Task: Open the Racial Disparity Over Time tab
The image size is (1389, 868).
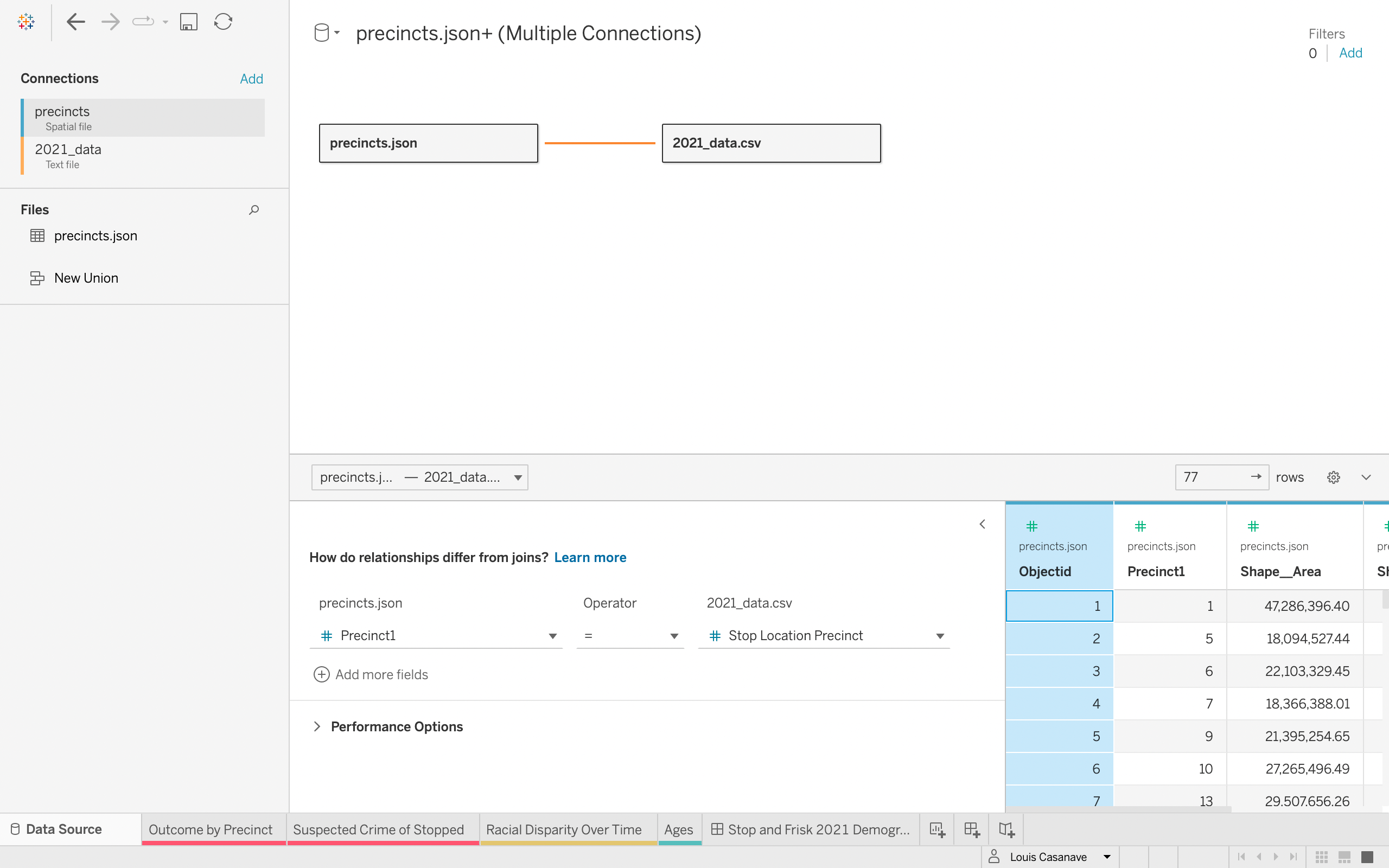Action: [x=564, y=829]
